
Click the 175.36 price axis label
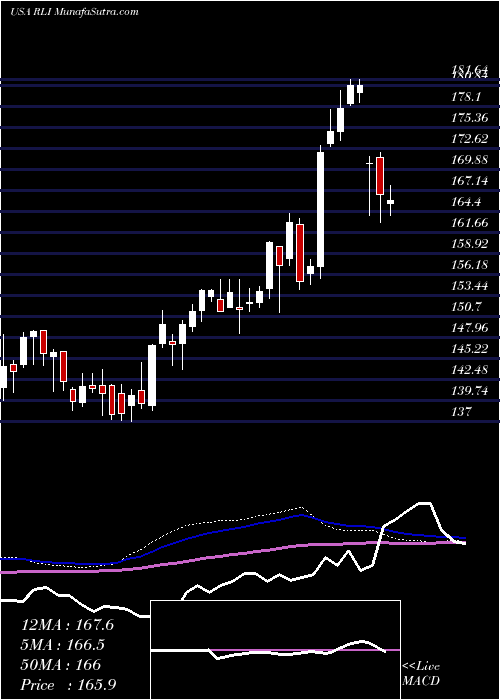click(x=469, y=118)
